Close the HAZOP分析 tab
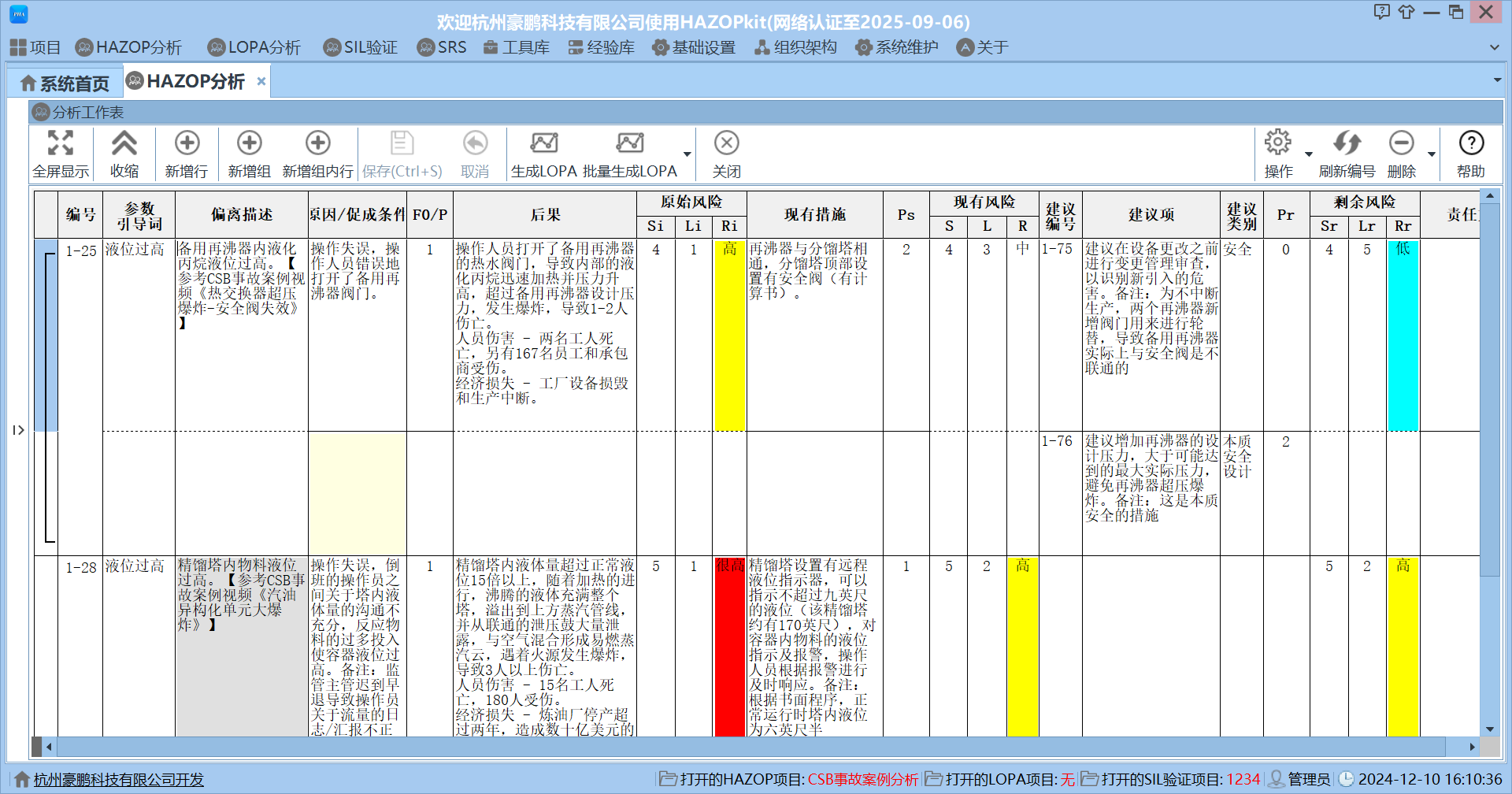This screenshot has height=794, width=1512. point(261,81)
